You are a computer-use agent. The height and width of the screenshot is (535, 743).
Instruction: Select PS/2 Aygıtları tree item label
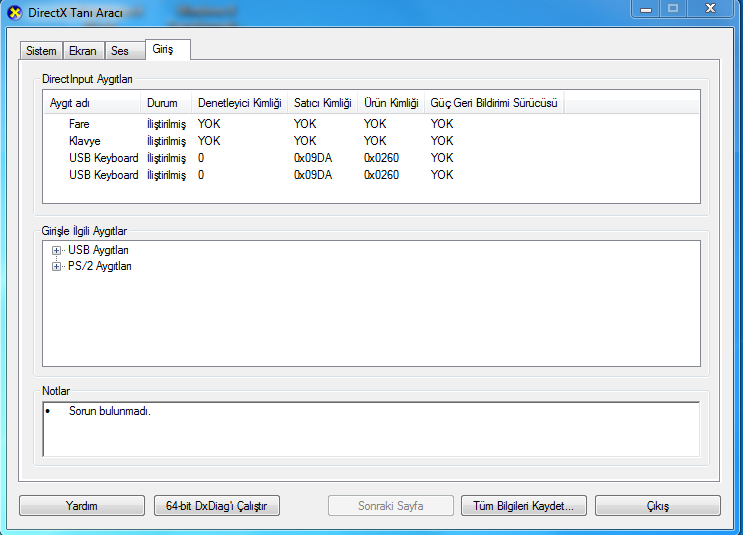pyautogui.click(x=100, y=266)
